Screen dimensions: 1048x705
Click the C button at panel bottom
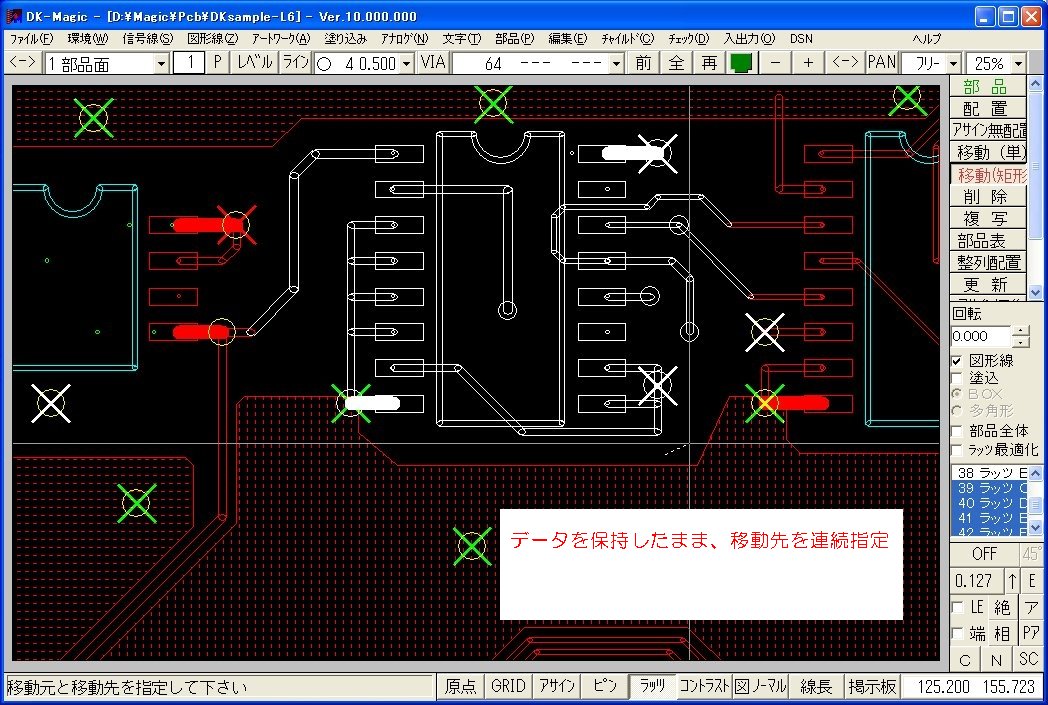(964, 660)
